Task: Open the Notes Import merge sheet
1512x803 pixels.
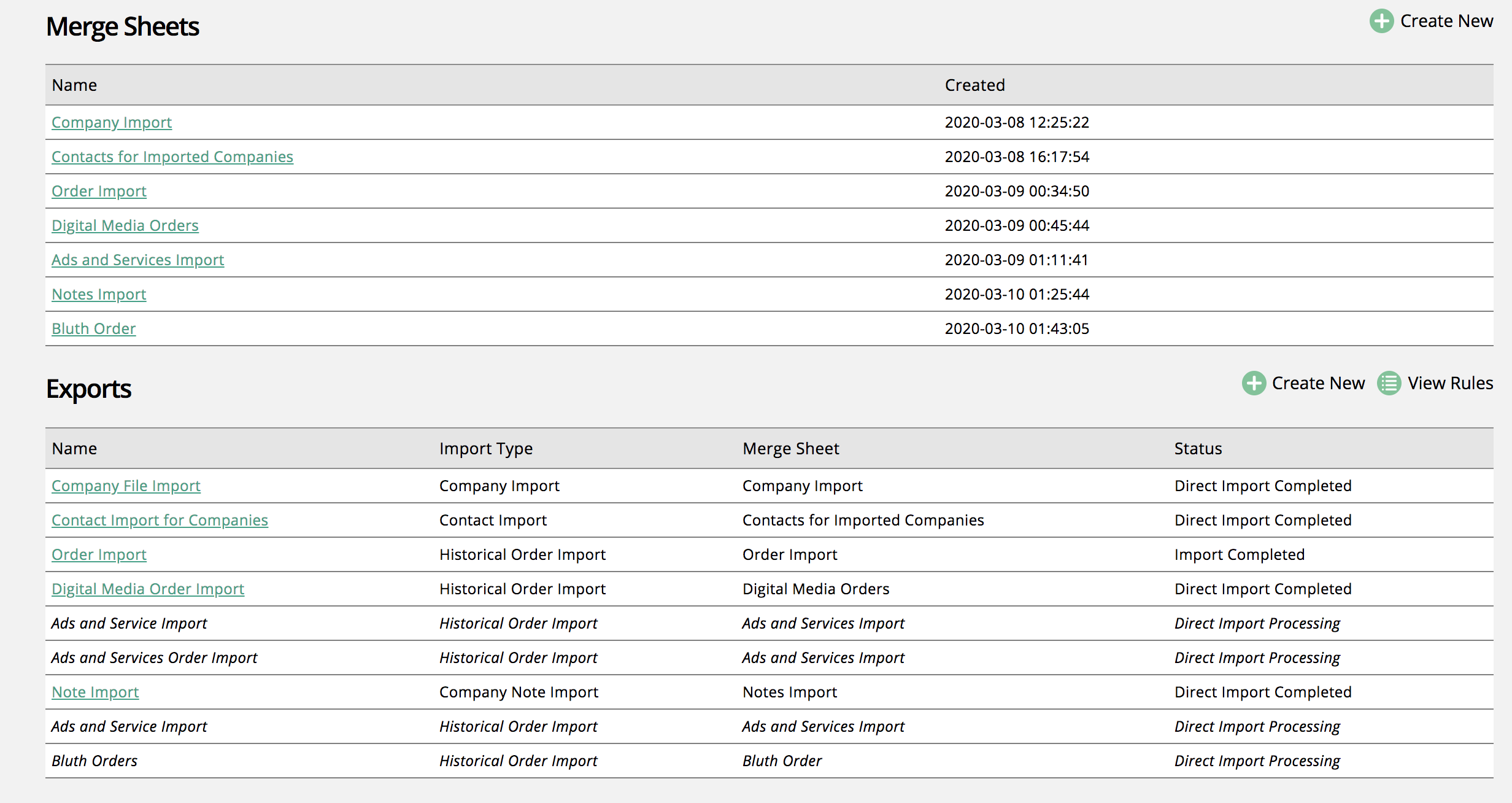Action: click(x=99, y=295)
